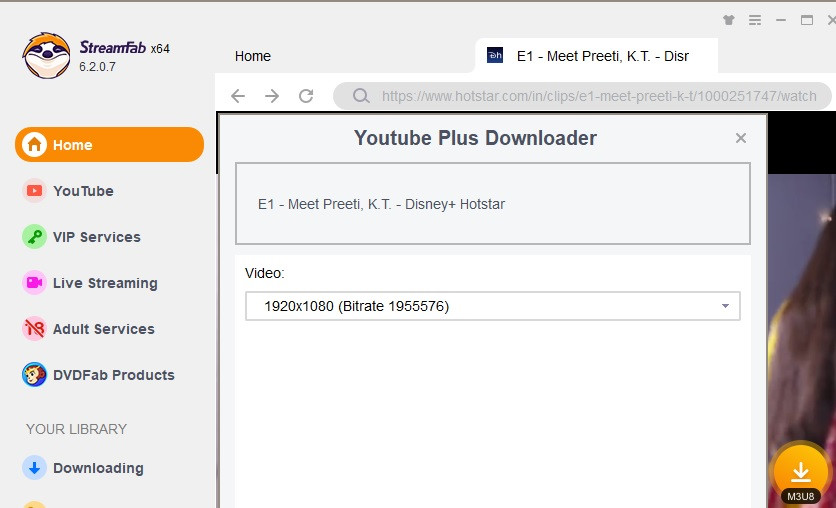Viewport: 836px width, 508px height.
Task: Click the StreamFab sloth logo
Action: 46,56
